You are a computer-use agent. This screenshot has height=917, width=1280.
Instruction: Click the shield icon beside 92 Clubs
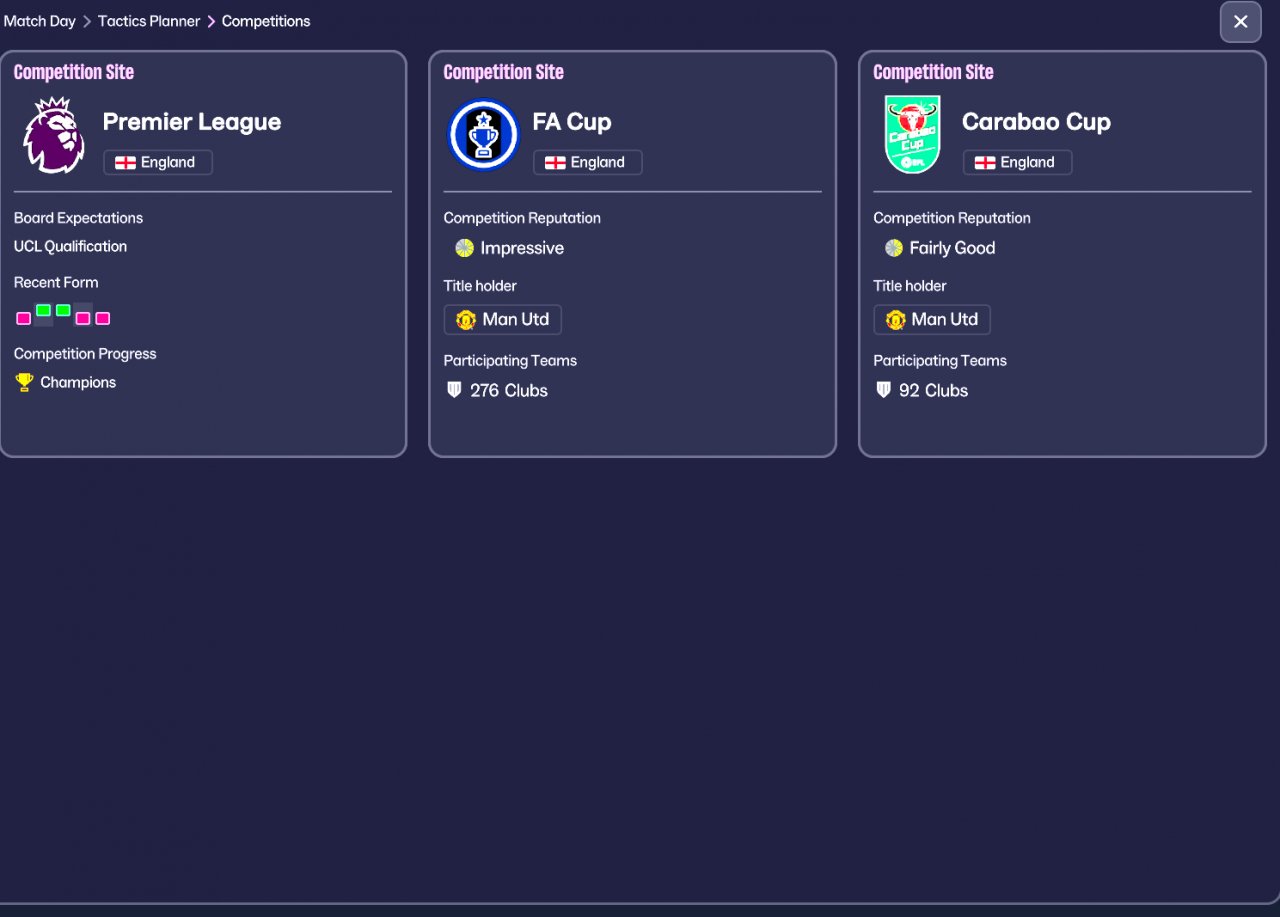pyautogui.click(x=883, y=390)
